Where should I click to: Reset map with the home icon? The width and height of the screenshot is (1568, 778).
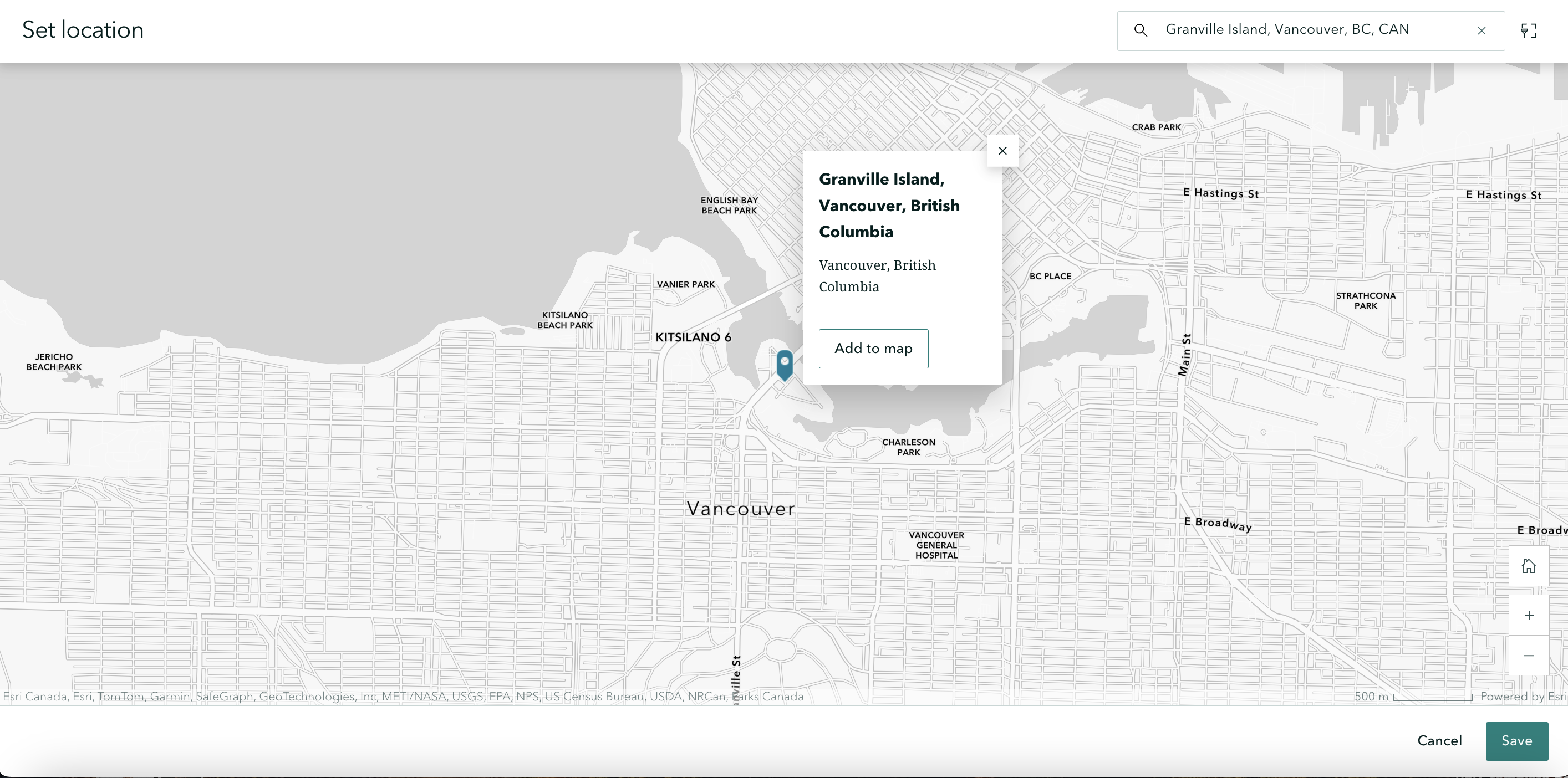point(1529,566)
